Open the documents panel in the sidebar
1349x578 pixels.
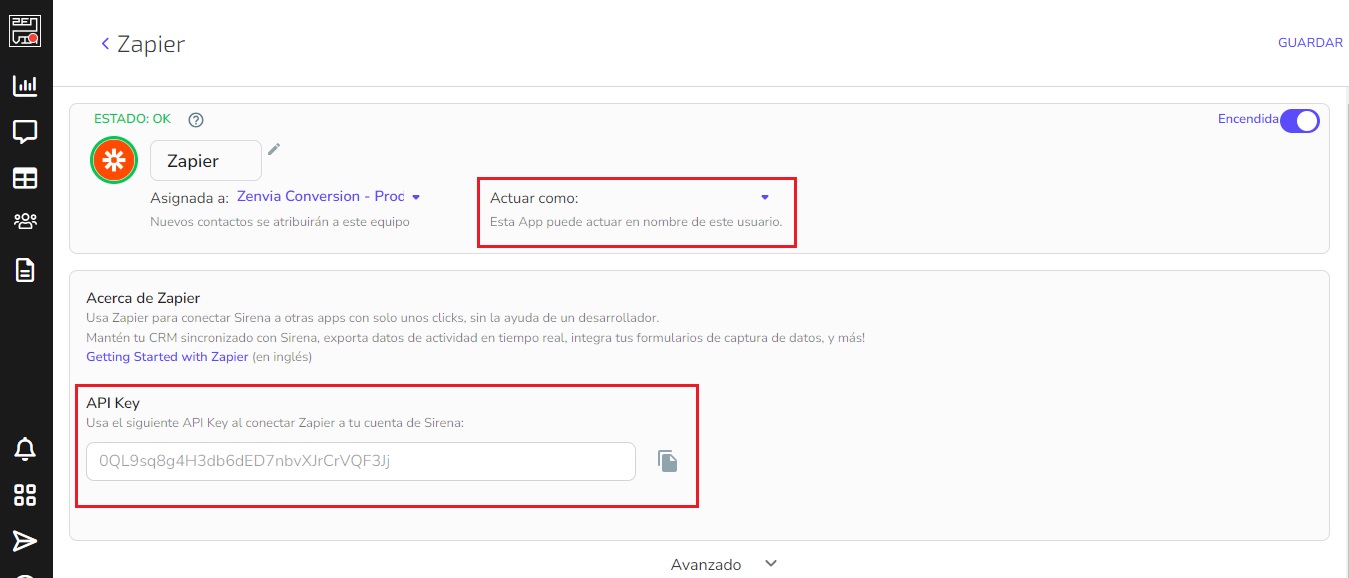tap(26, 269)
